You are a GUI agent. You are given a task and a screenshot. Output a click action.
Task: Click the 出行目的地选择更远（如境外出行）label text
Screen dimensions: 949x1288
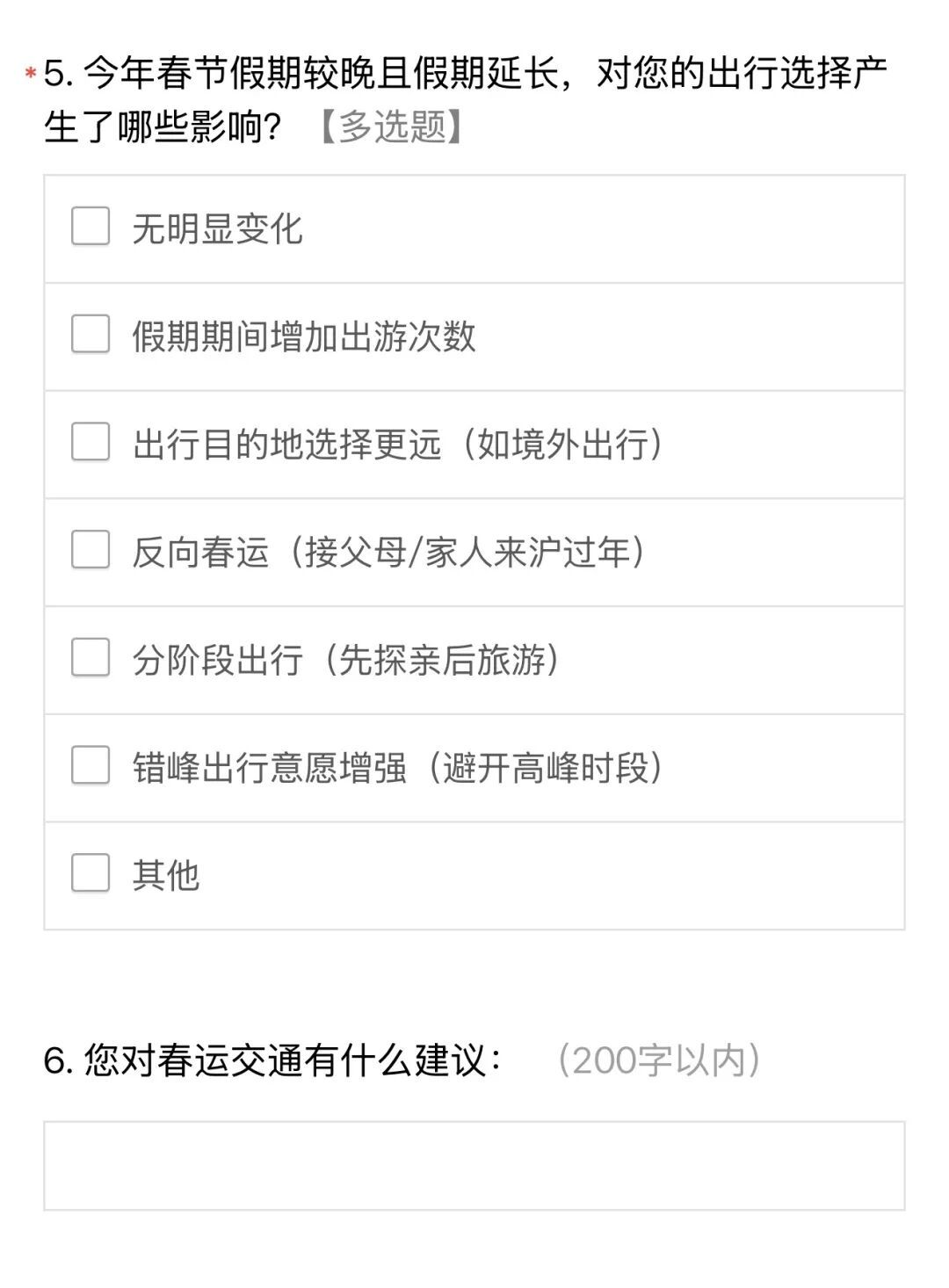pyautogui.click(x=397, y=445)
